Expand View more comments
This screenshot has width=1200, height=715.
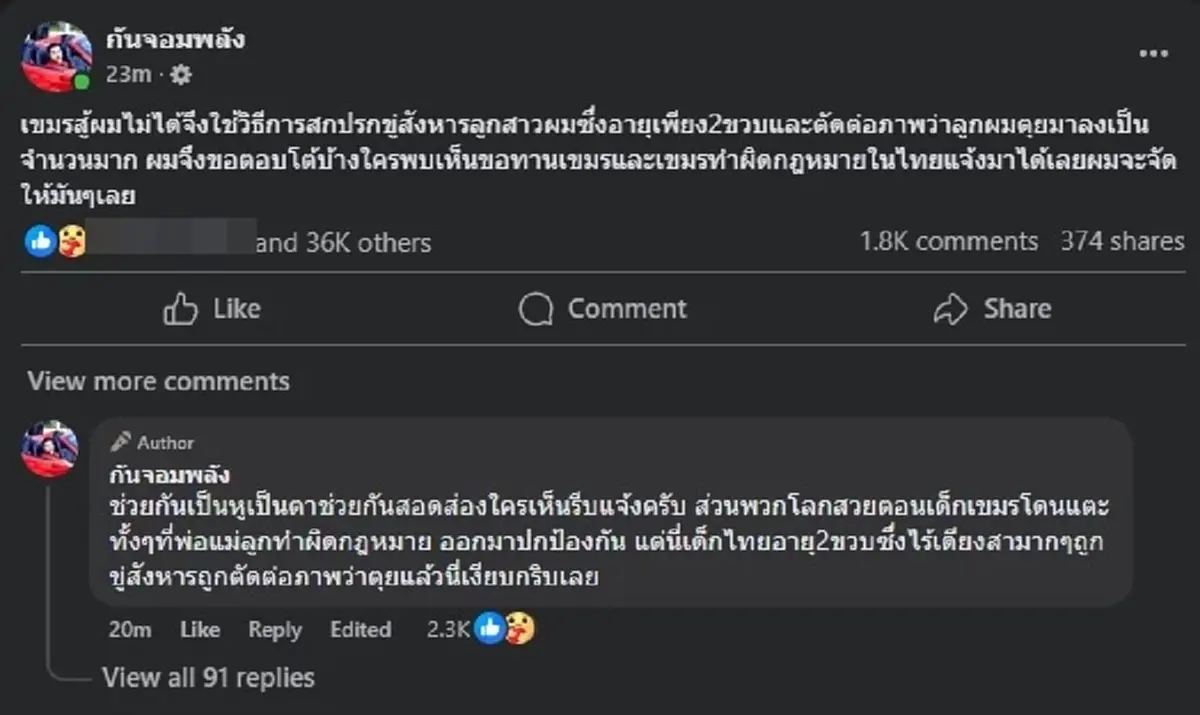(160, 381)
